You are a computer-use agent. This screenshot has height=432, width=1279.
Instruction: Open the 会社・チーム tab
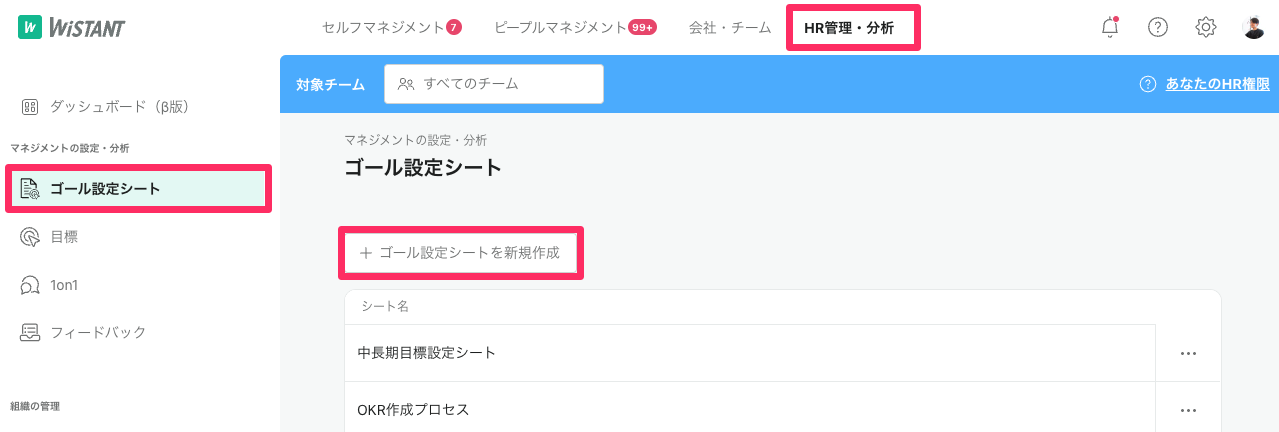point(730,28)
